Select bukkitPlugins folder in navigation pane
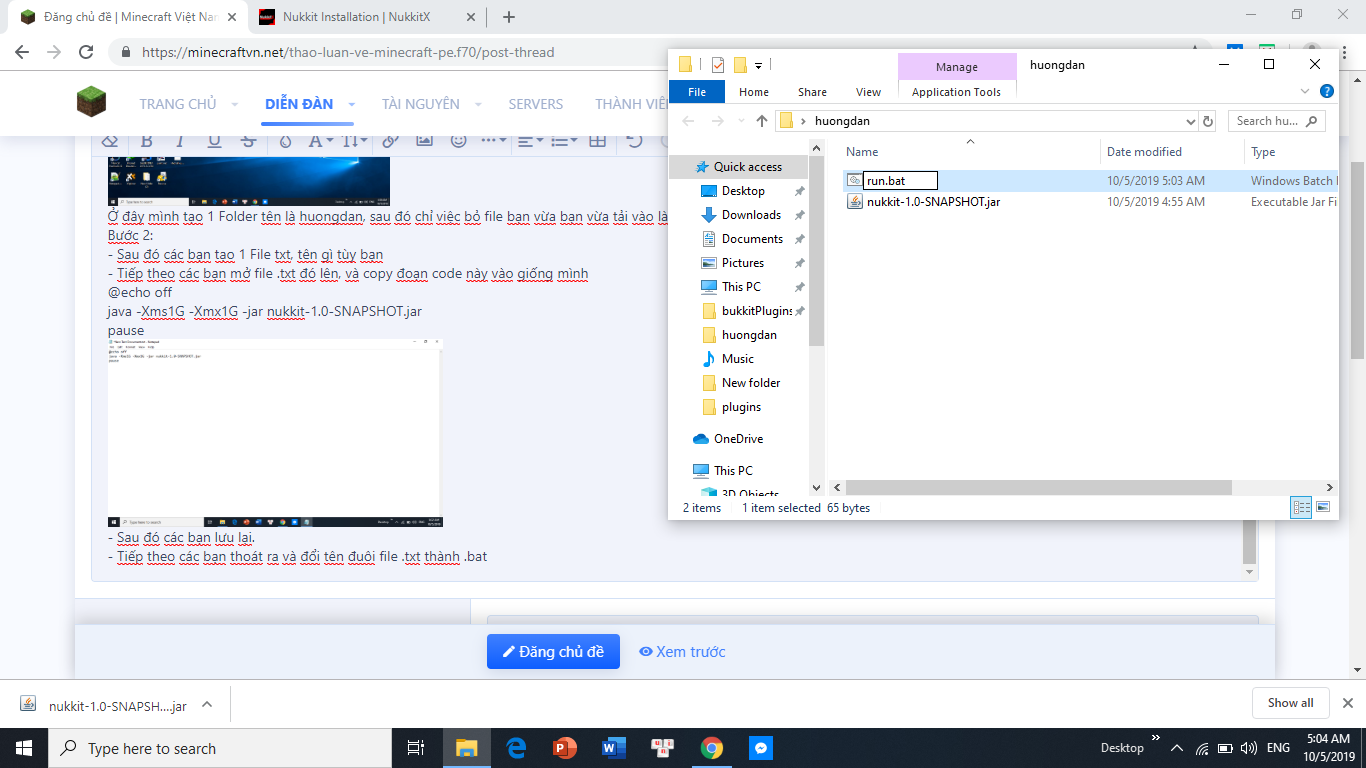 pyautogui.click(x=757, y=311)
